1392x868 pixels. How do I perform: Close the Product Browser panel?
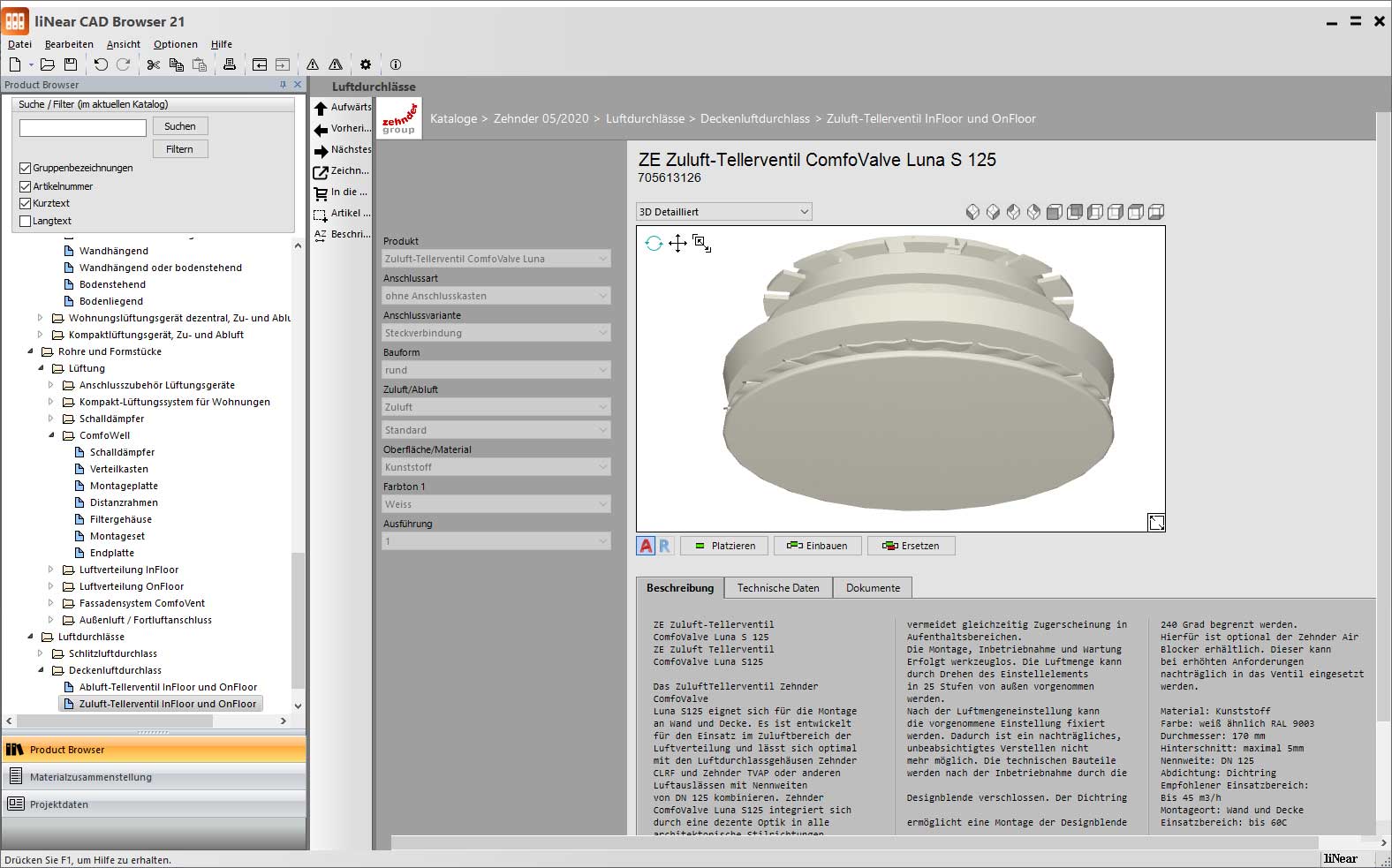pyautogui.click(x=298, y=85)
